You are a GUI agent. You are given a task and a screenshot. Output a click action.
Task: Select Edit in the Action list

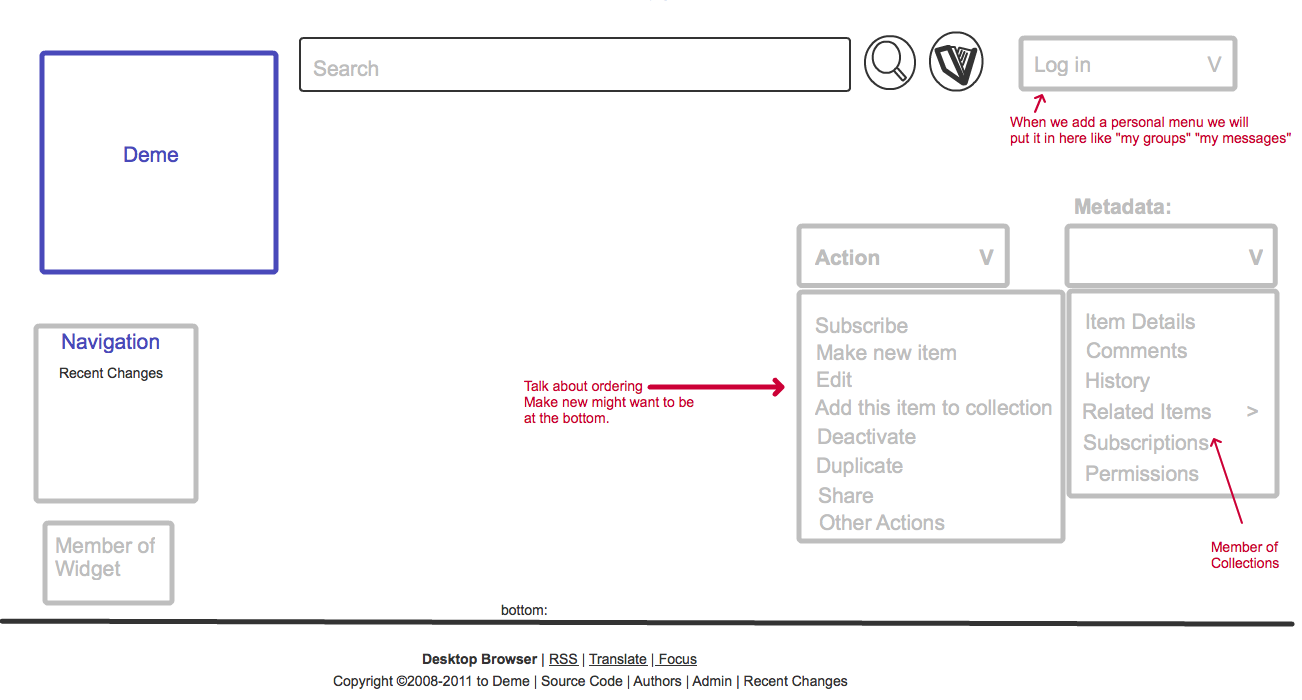[834, 380]
